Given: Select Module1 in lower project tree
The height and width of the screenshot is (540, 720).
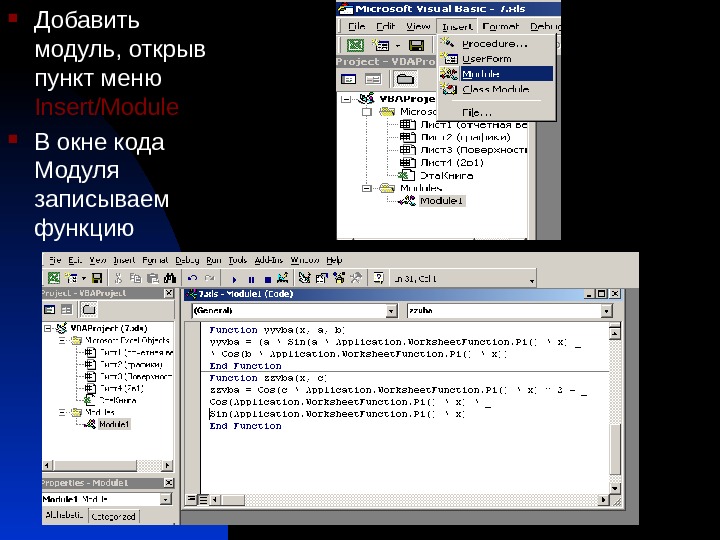Looking at the screenshot, I should click(114, 424).
